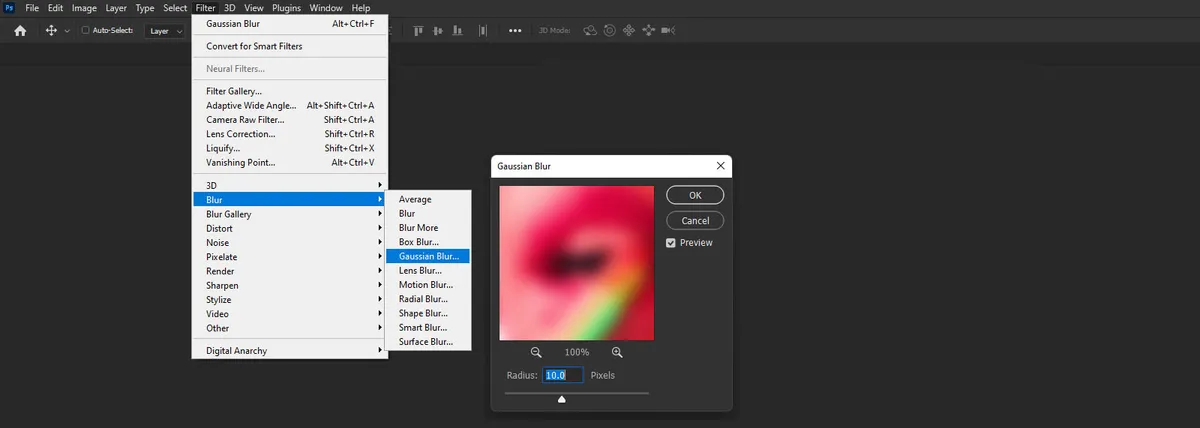Open Filter Gallery...
Screen dimensions: 1200x428
point(290,91)
